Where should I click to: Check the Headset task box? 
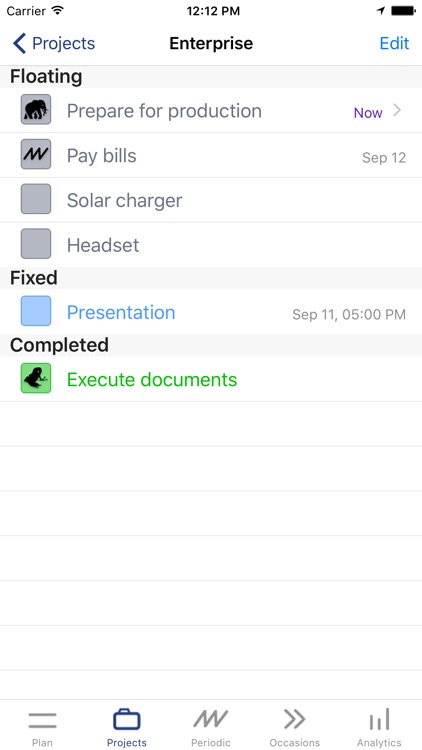pos(36,244)
